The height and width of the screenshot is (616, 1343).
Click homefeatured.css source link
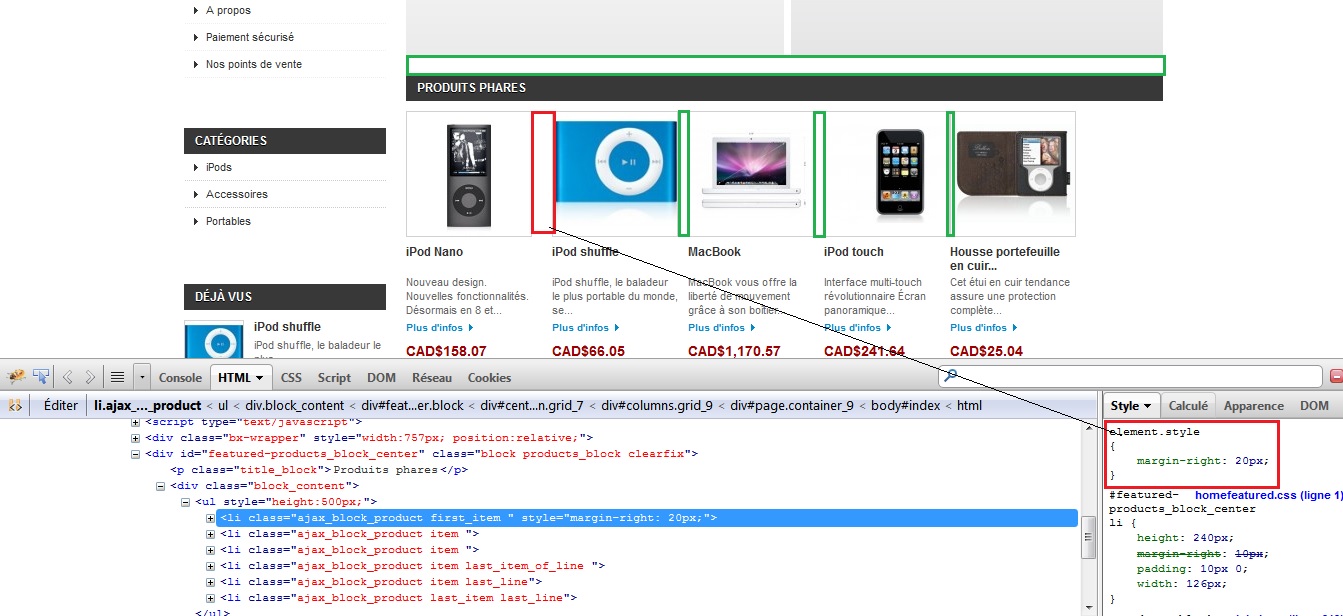pyautogui.click(x=1268, y=495)
